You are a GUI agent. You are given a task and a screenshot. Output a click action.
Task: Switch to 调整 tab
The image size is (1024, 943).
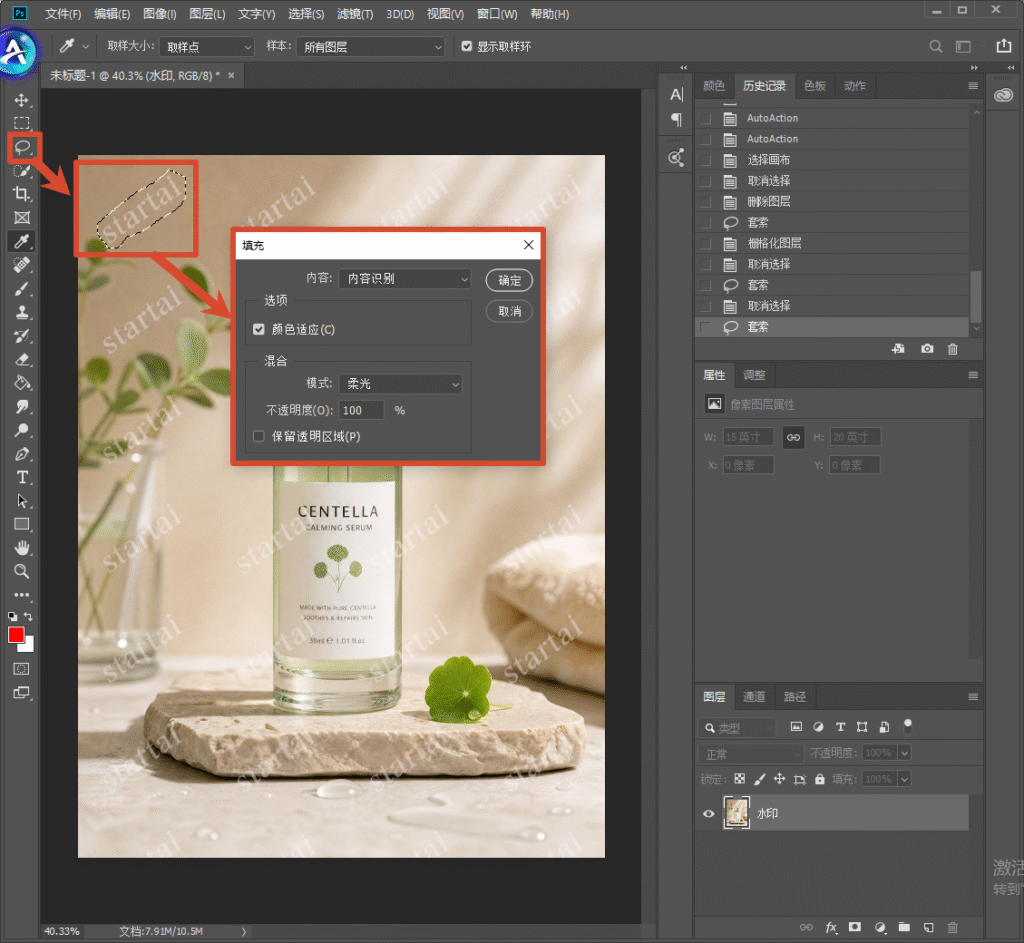click(x=754, y=375)
